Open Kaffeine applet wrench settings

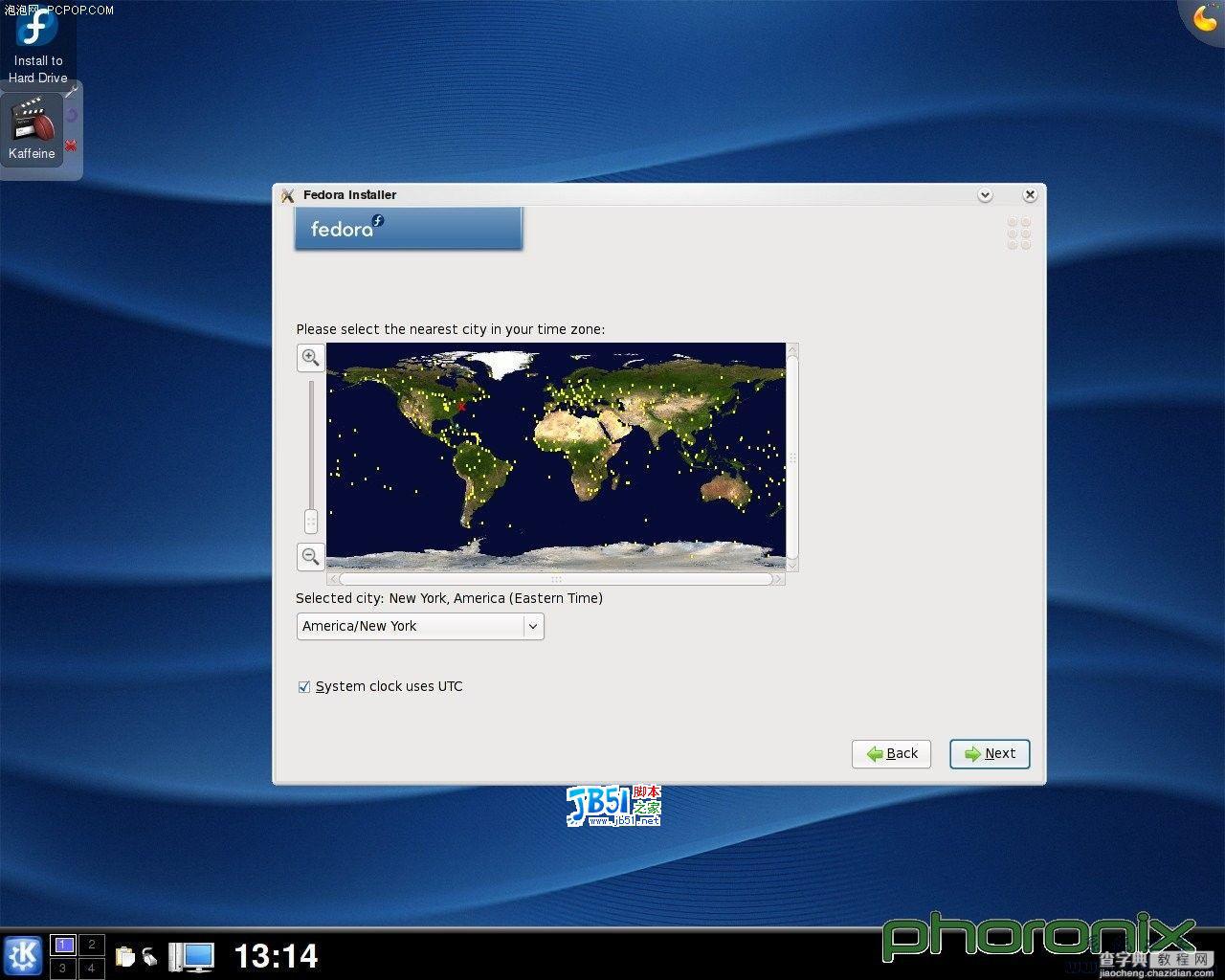[x=72, y=92]
